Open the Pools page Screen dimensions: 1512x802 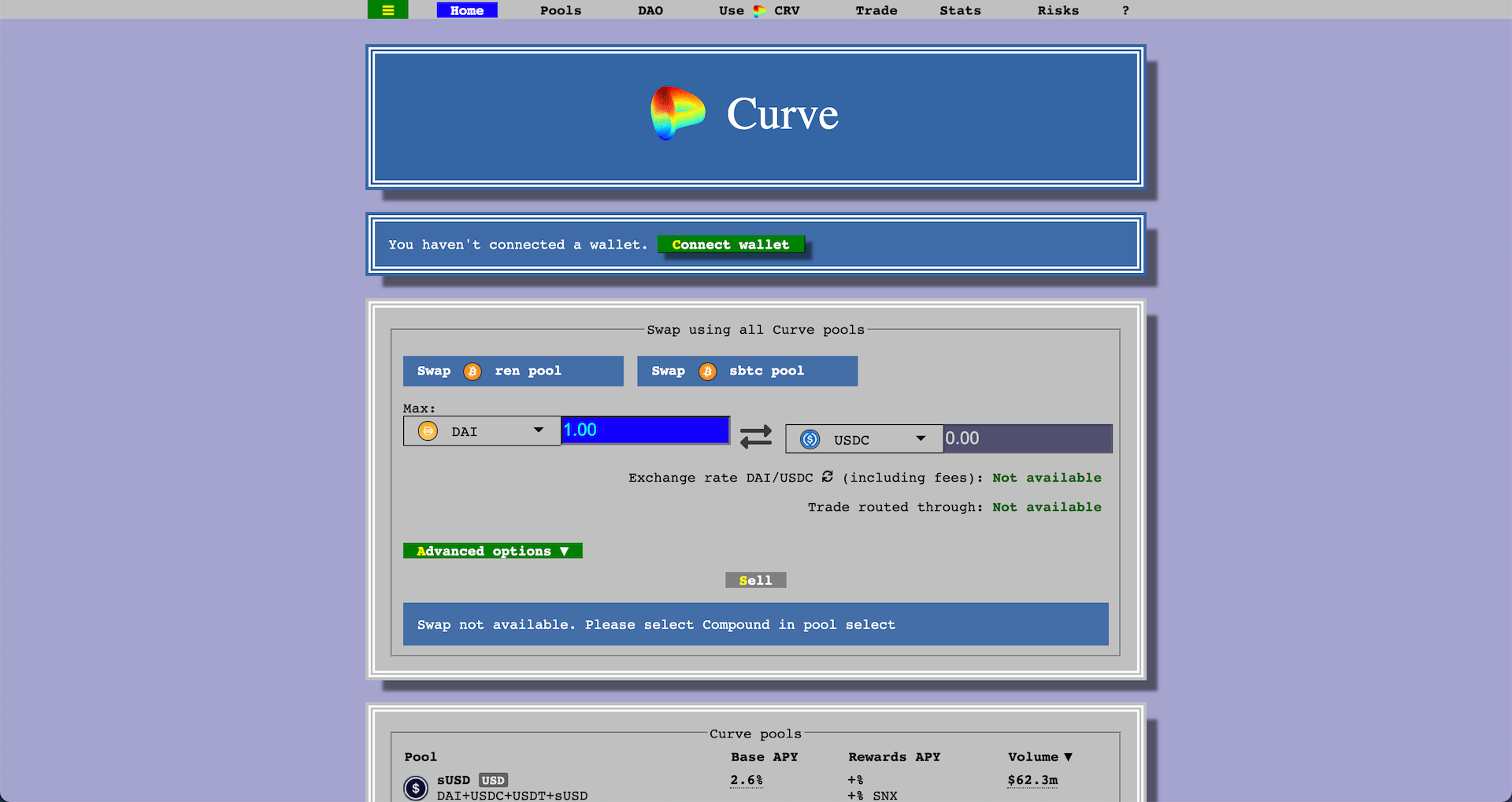(560, 10)
